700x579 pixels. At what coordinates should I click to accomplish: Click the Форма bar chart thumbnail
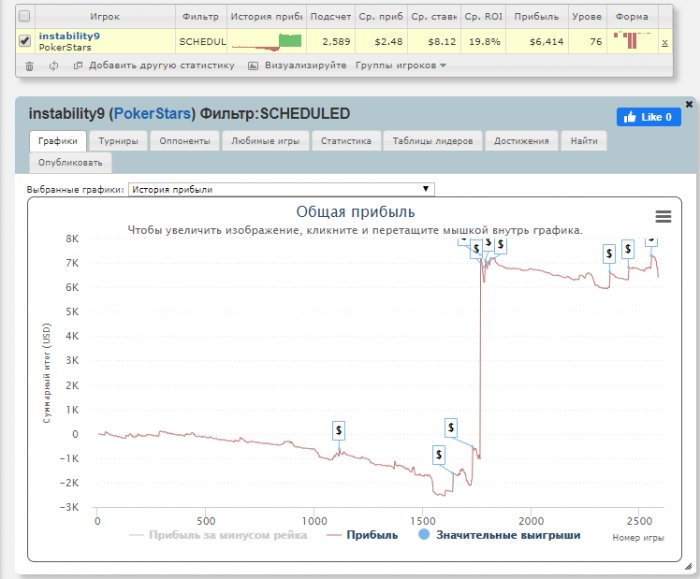[x=632, y=40]
